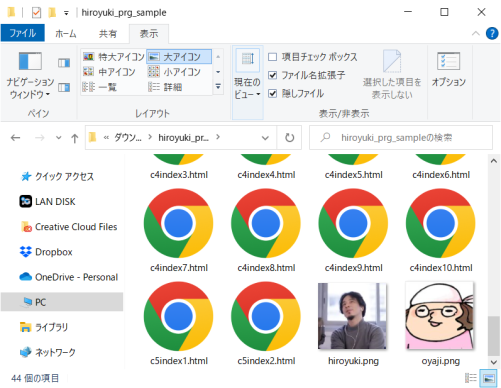
Task: Show hidden breadcrumb path double chevron
Action: click(106, 137)
